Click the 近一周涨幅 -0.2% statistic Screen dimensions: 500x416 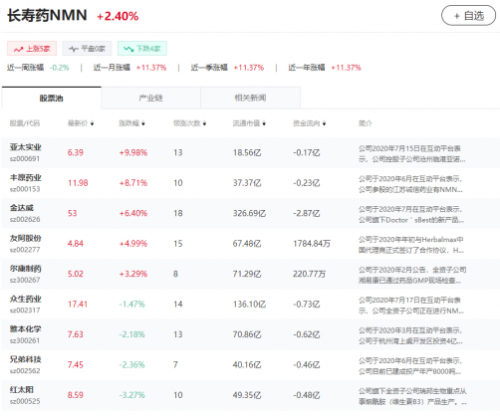coord(38,68)
